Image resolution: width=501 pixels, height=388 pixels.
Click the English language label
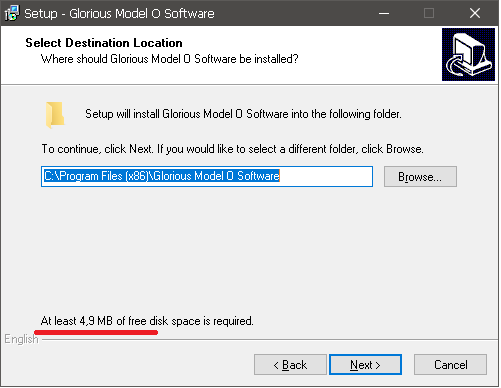click(x=21, y=339)
